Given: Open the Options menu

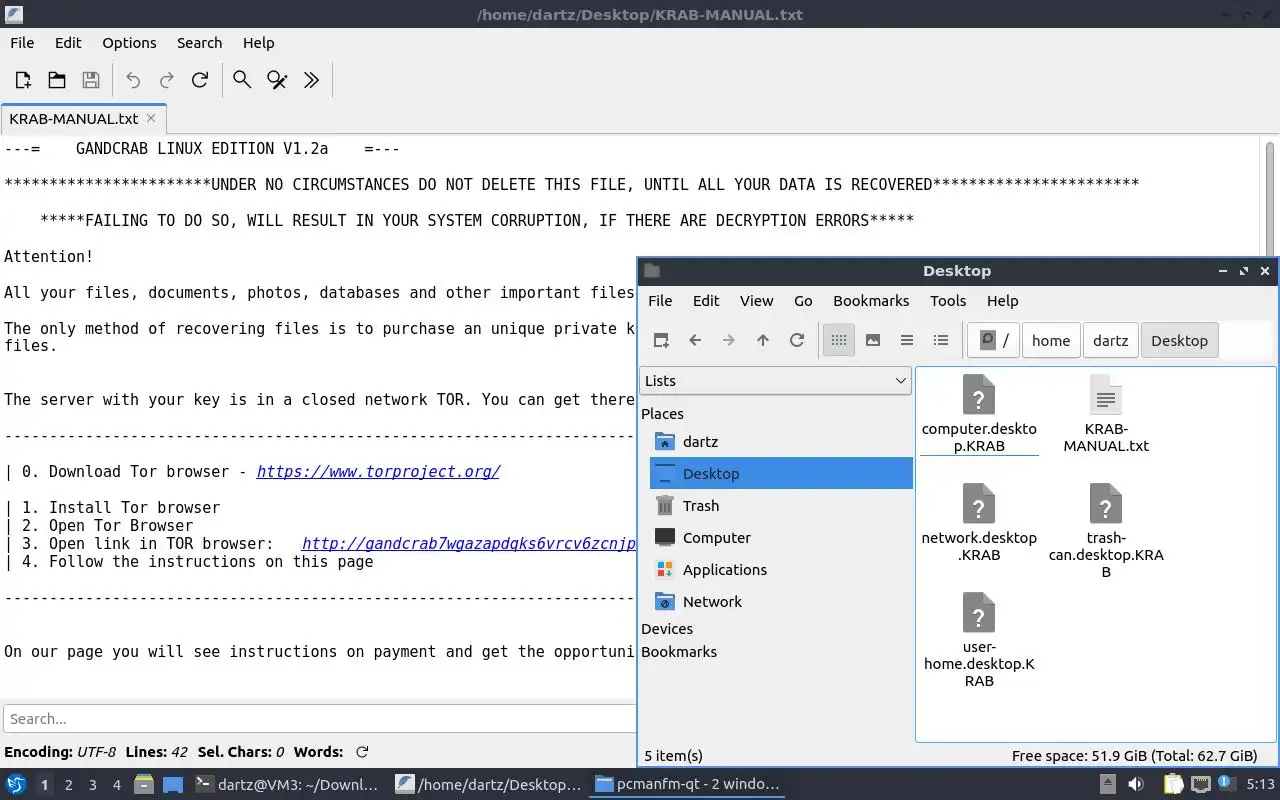Looking at the screenshot, I should click(x=129, y=43).
